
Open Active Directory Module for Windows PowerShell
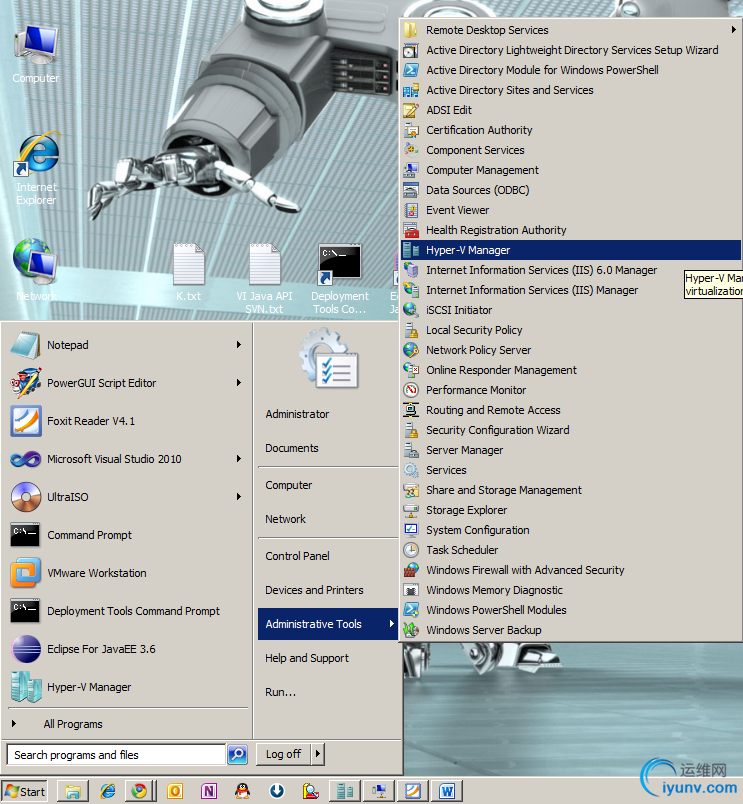coord(571,70)
